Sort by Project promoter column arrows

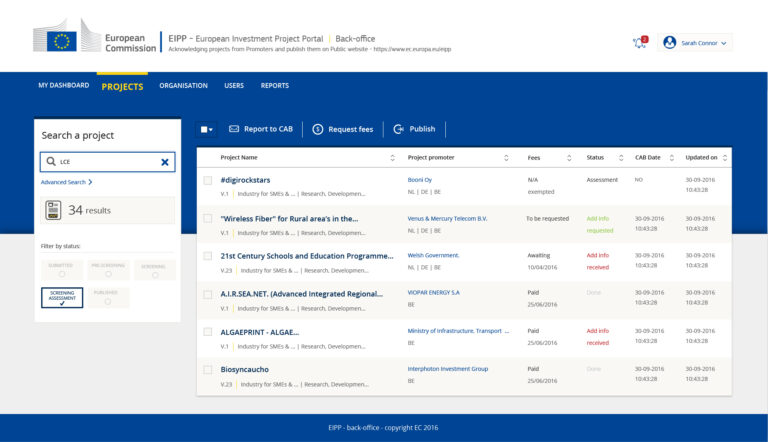tap(506, 158)
